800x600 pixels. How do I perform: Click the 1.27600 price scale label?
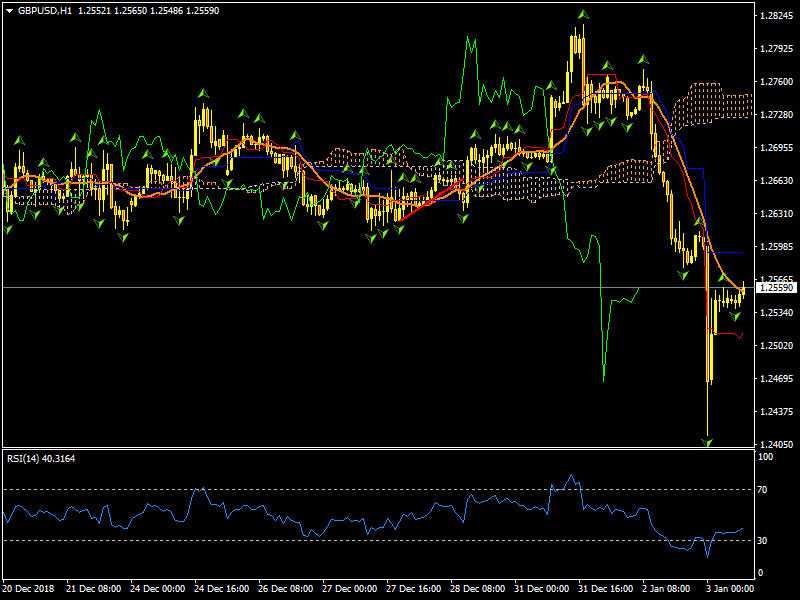click(x=776, y=82)
